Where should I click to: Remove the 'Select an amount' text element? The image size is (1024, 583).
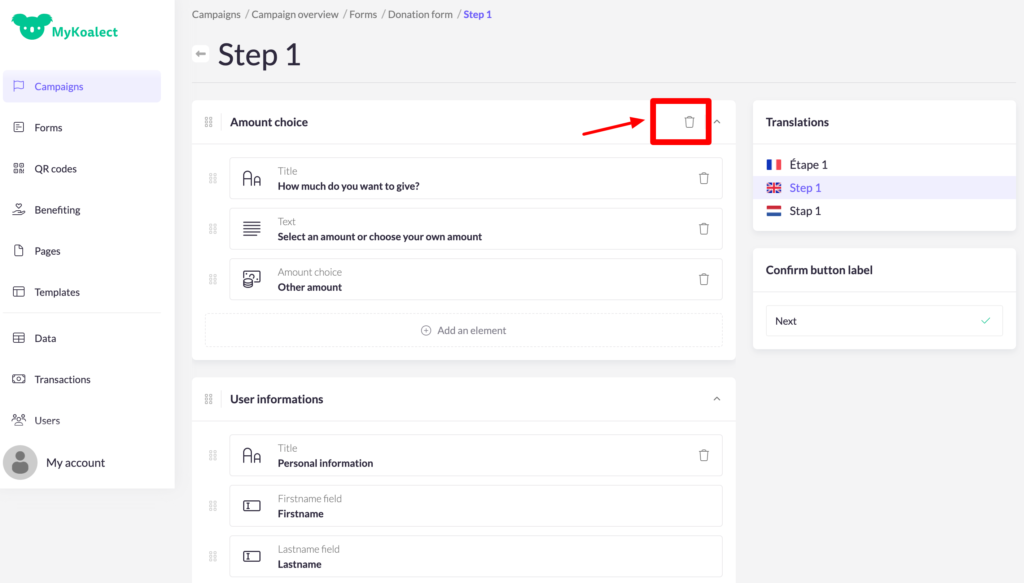pos(703,229)
